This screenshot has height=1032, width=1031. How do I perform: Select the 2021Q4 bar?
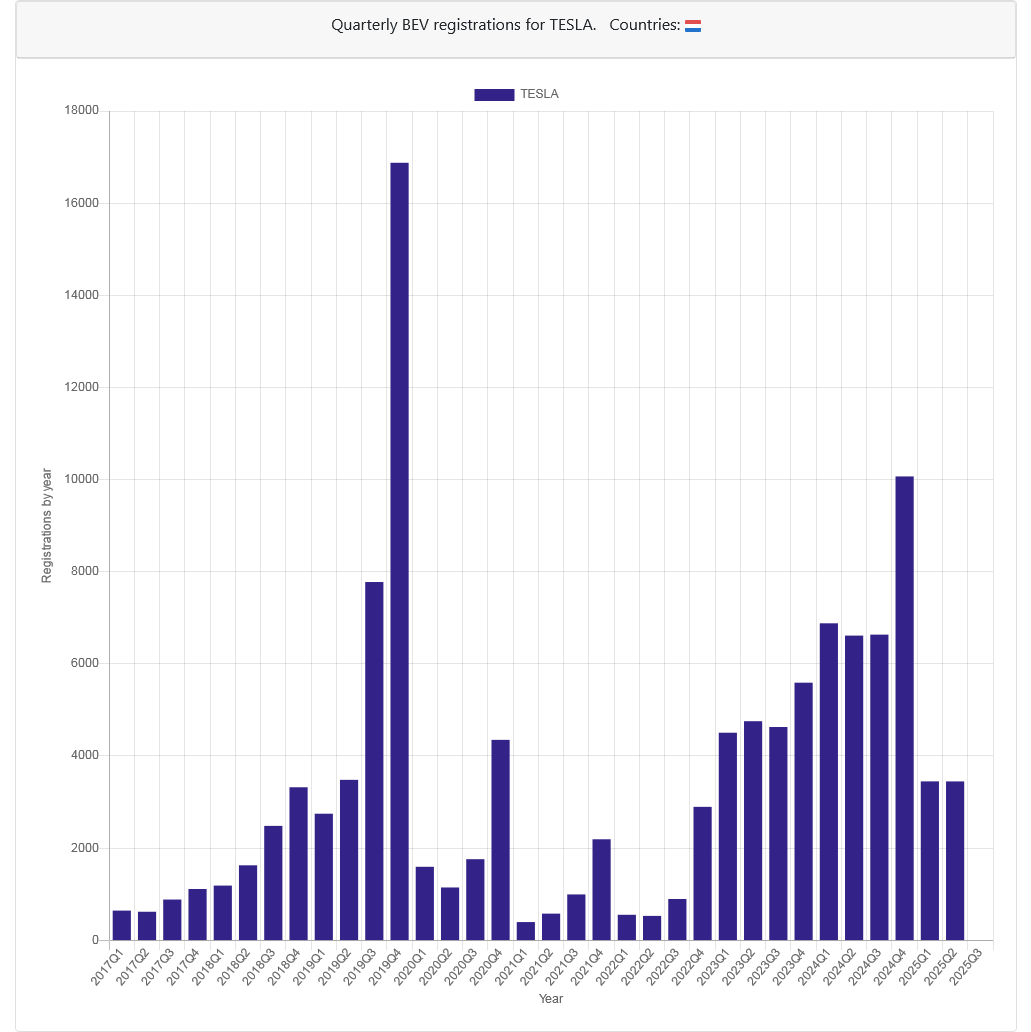coord(601,890)
